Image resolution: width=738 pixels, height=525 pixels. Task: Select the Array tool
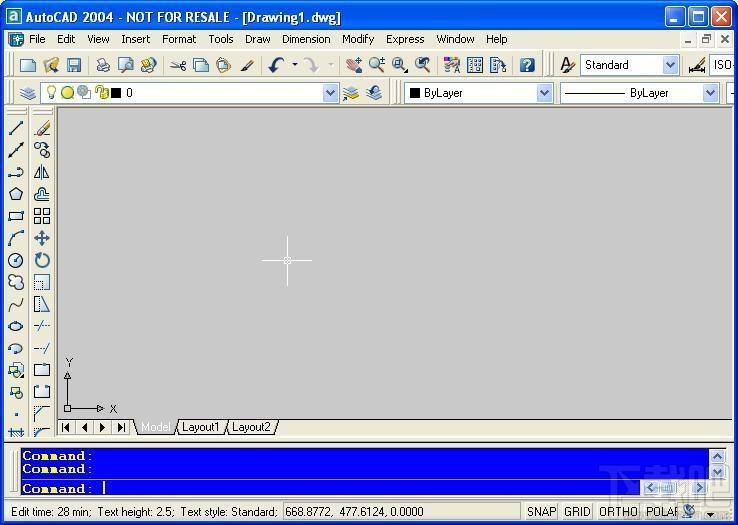[42, 216]
